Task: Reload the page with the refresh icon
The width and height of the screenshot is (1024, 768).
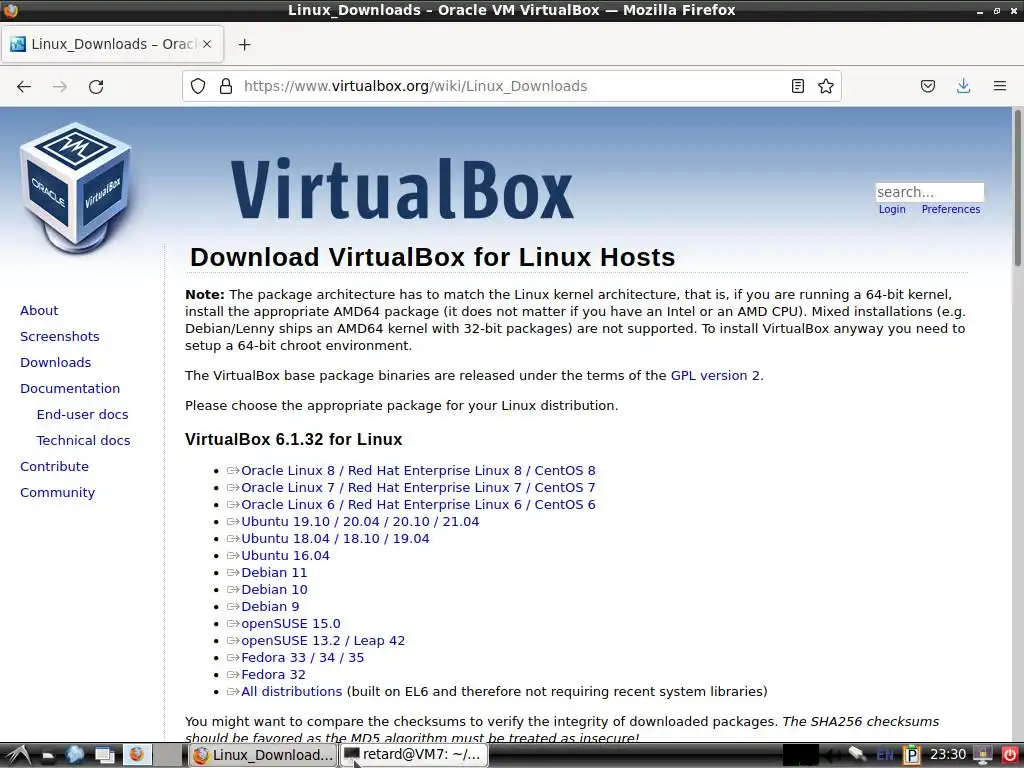Action: [96, 86]
